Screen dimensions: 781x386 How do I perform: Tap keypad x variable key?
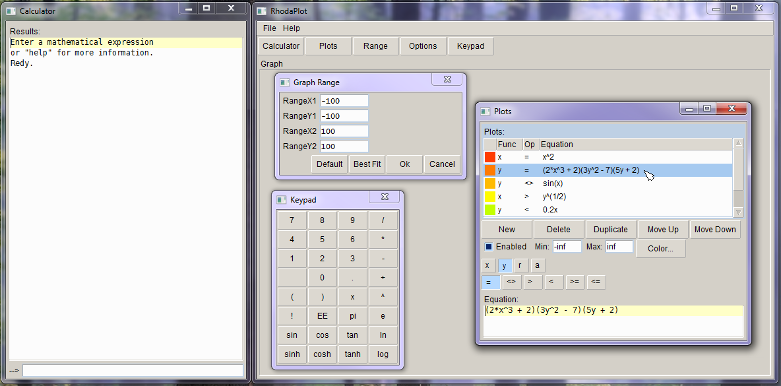pyautogui.click(x=353, y=297)
